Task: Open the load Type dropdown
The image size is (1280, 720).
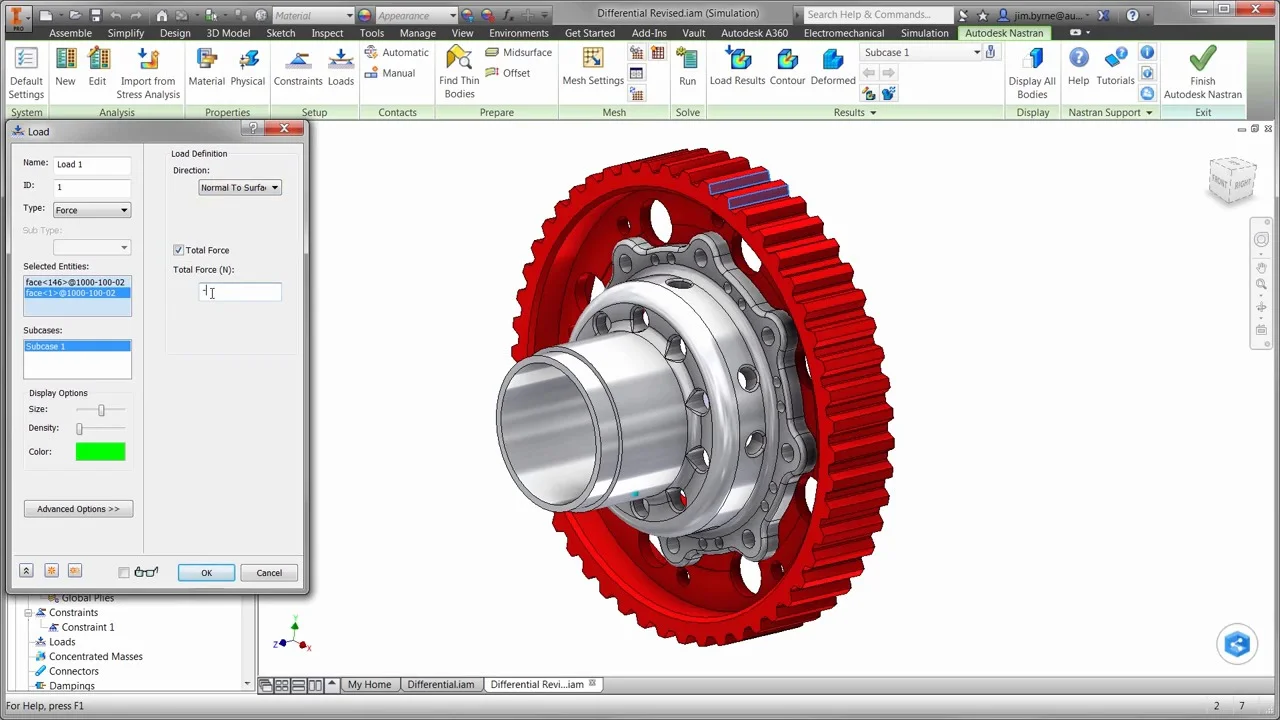Action: tap(91, 210)
